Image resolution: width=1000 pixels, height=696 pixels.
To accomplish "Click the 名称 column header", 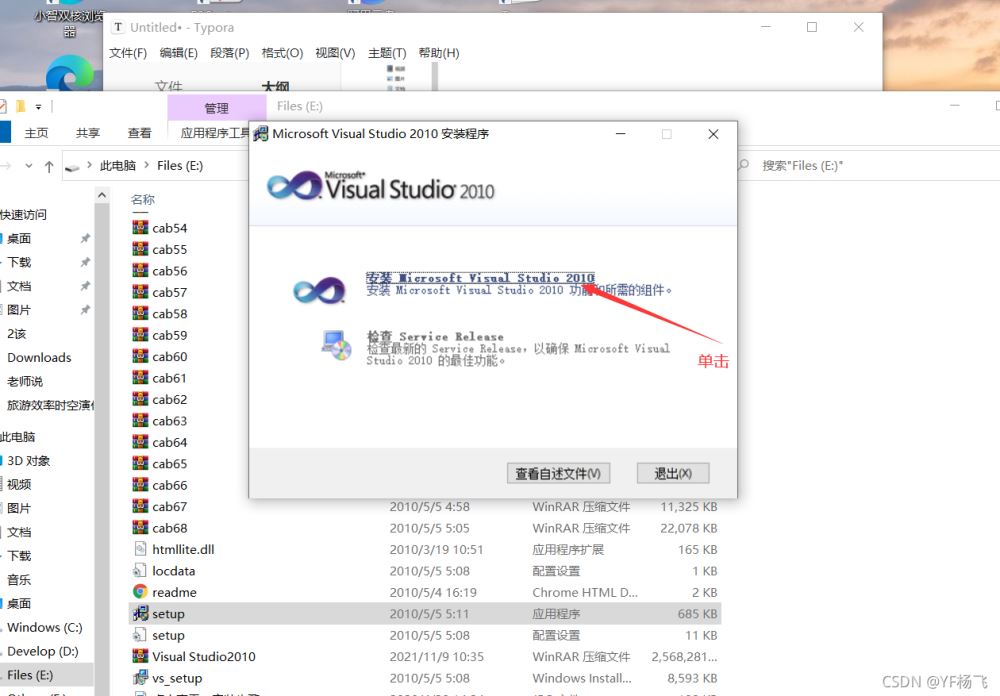I will click(143, 200).
